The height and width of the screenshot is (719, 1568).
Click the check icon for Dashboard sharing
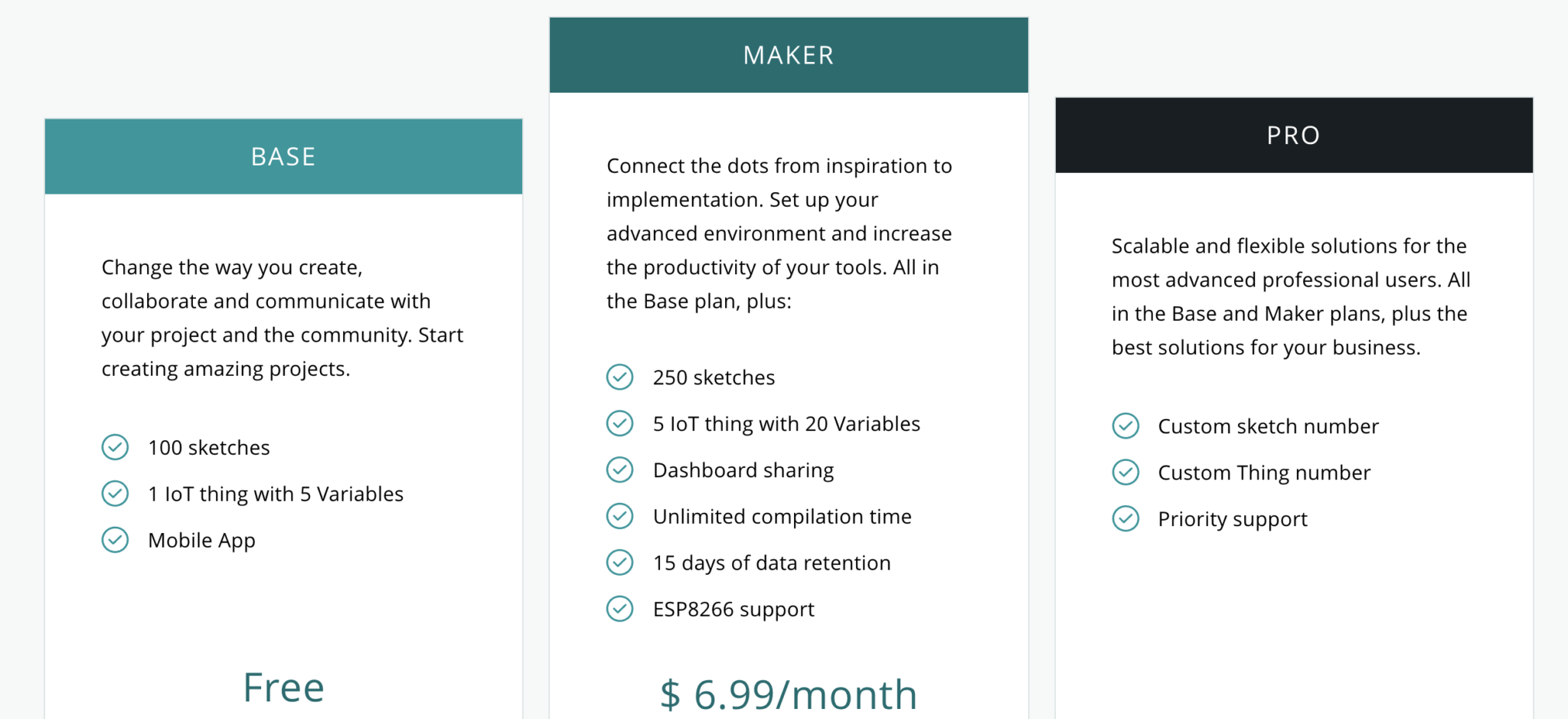coord(619,469)
